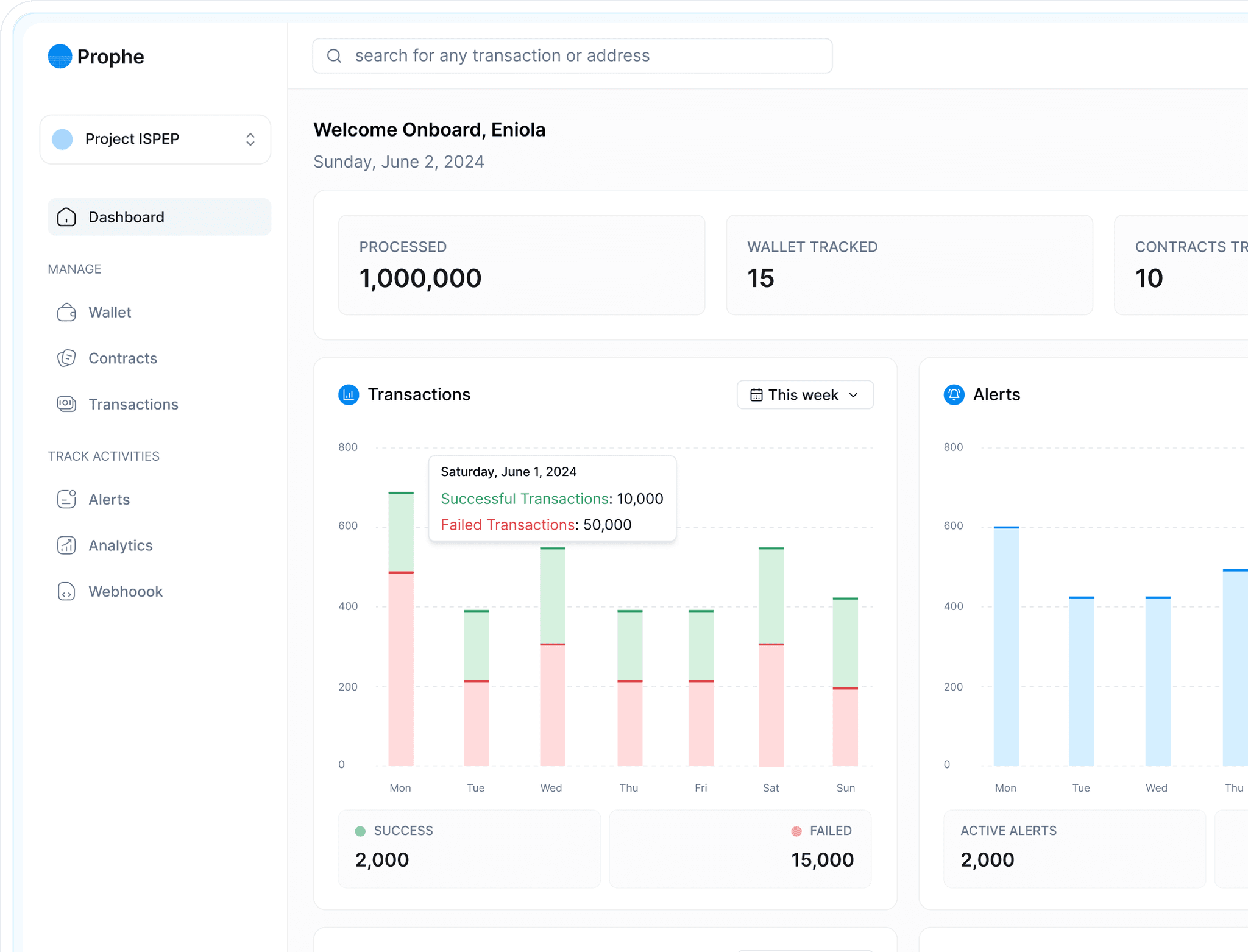Viewport: 1248px width, 952px height.
Task: Click the MANAGE section label
Action: (74, 269)
